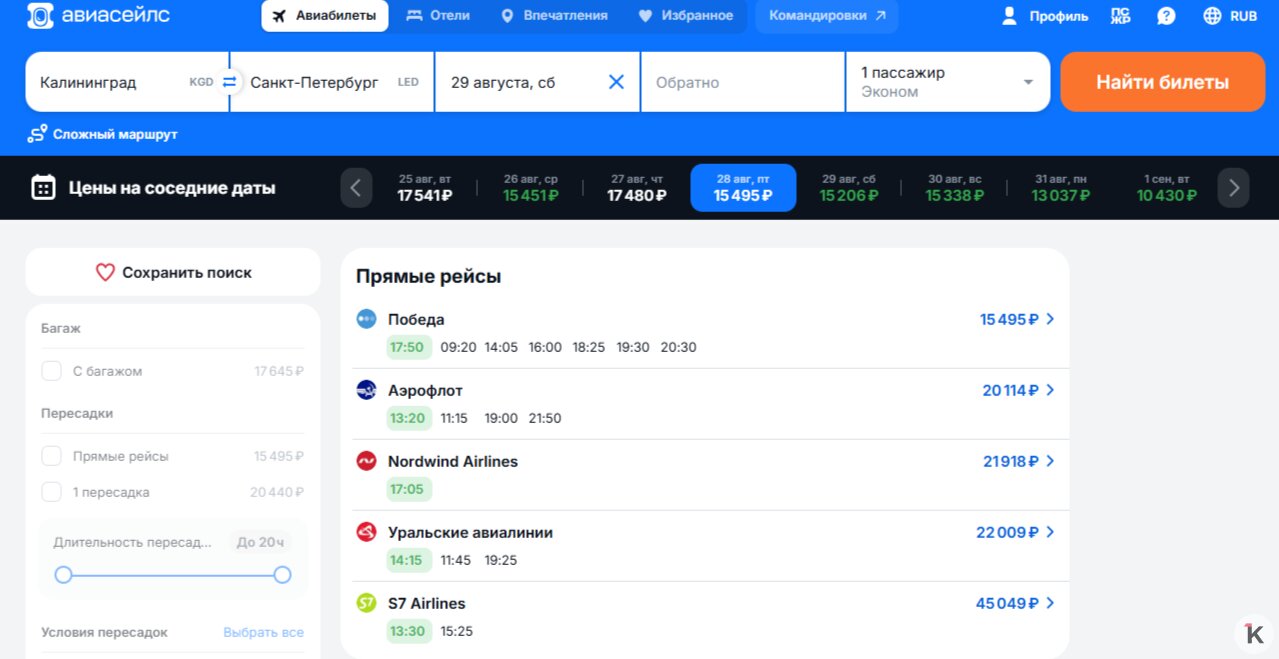Viewport: 1279px width, 659px height.
Task: Click the 'Обратно' return date field
Action: pos(743,82)
